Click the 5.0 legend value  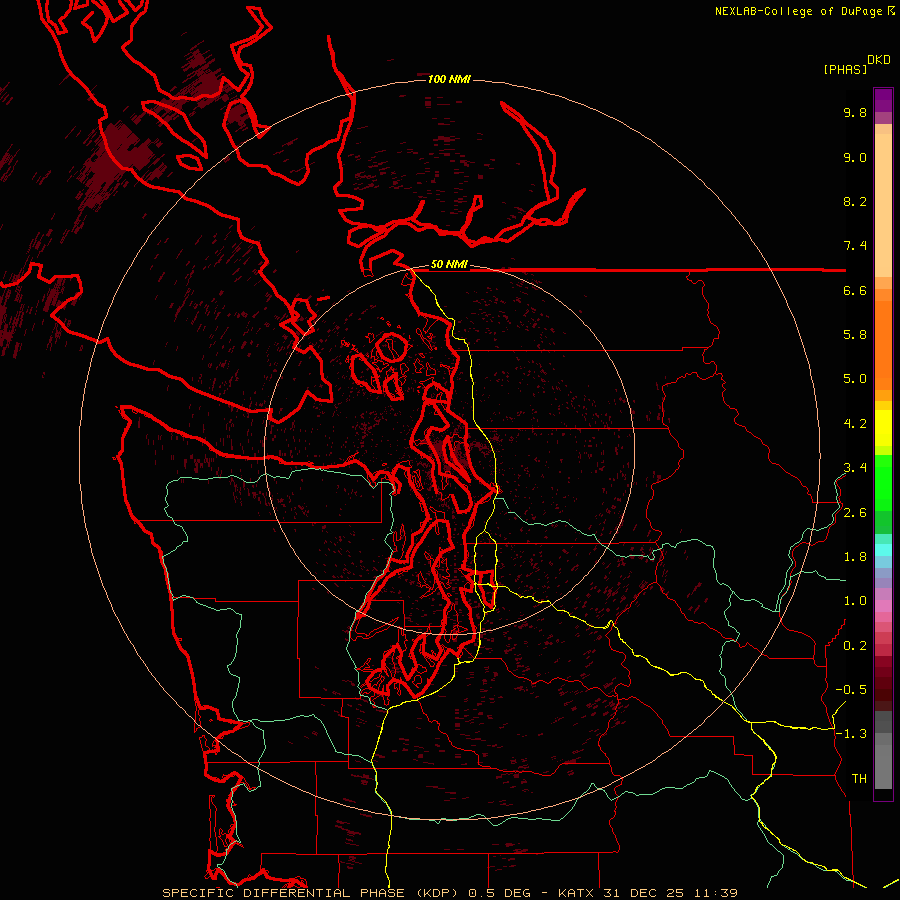pyautogui.click(x=855, y=379)
